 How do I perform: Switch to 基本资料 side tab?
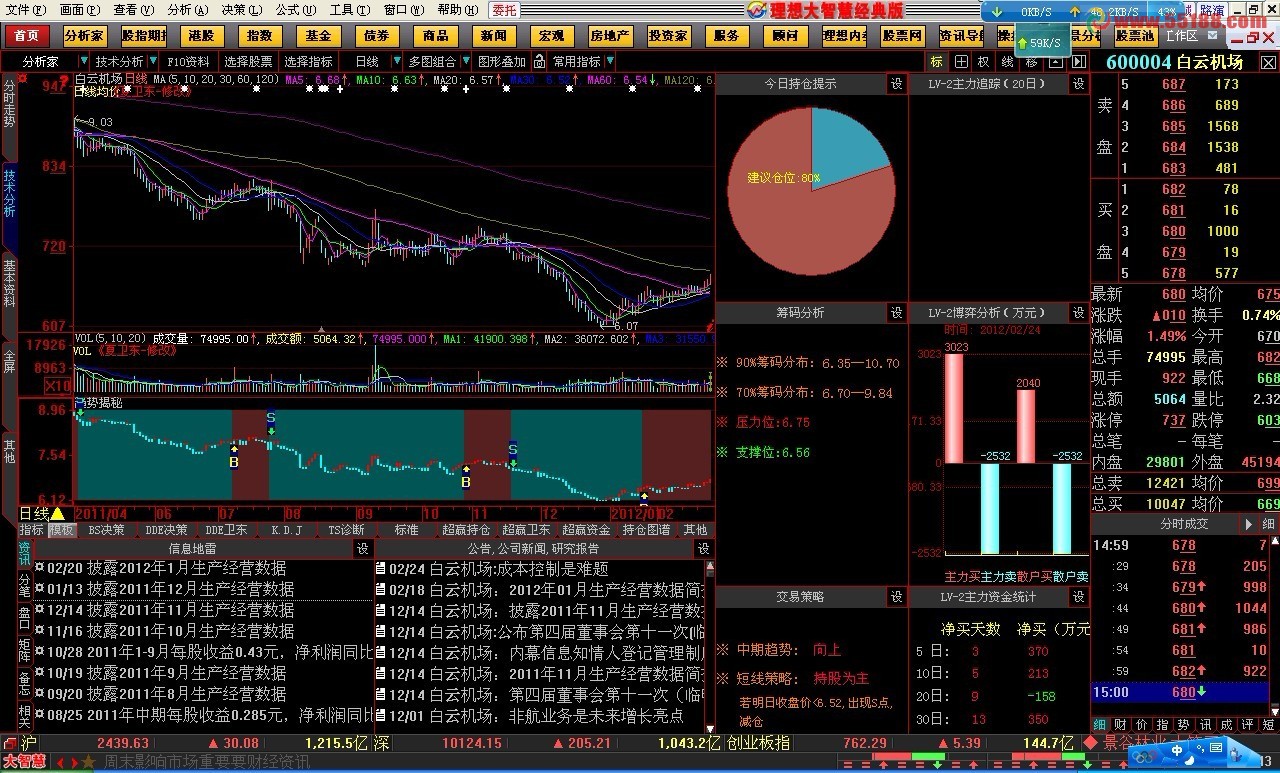pyautogui.click(x=9, y=283)
